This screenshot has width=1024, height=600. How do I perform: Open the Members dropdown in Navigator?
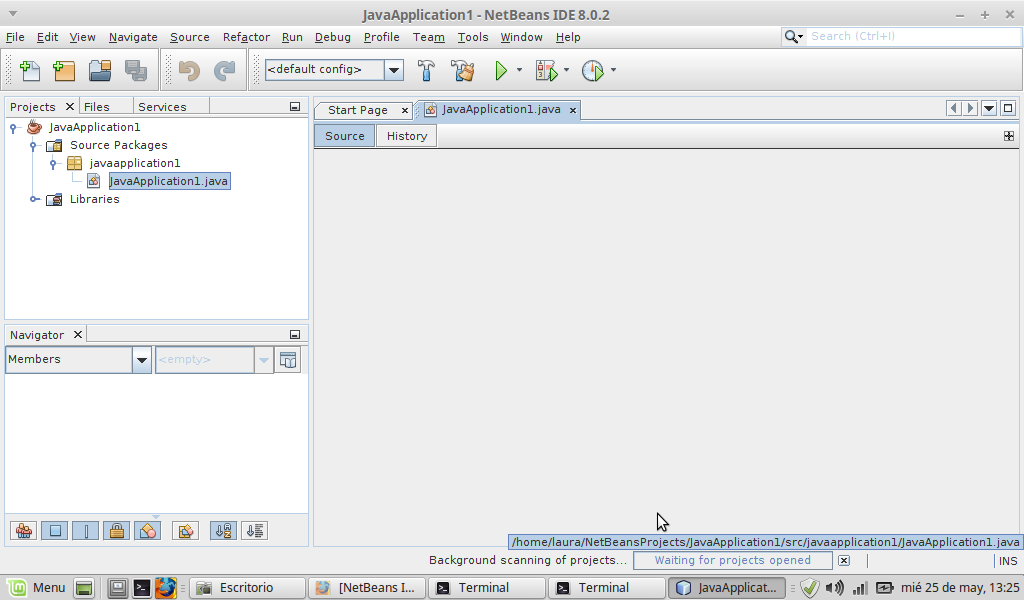142,360
